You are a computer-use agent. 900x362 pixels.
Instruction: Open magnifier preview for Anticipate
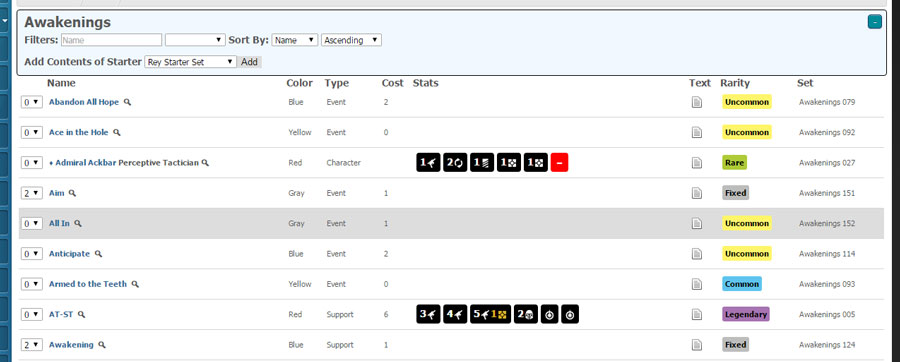tap(98, 254)
